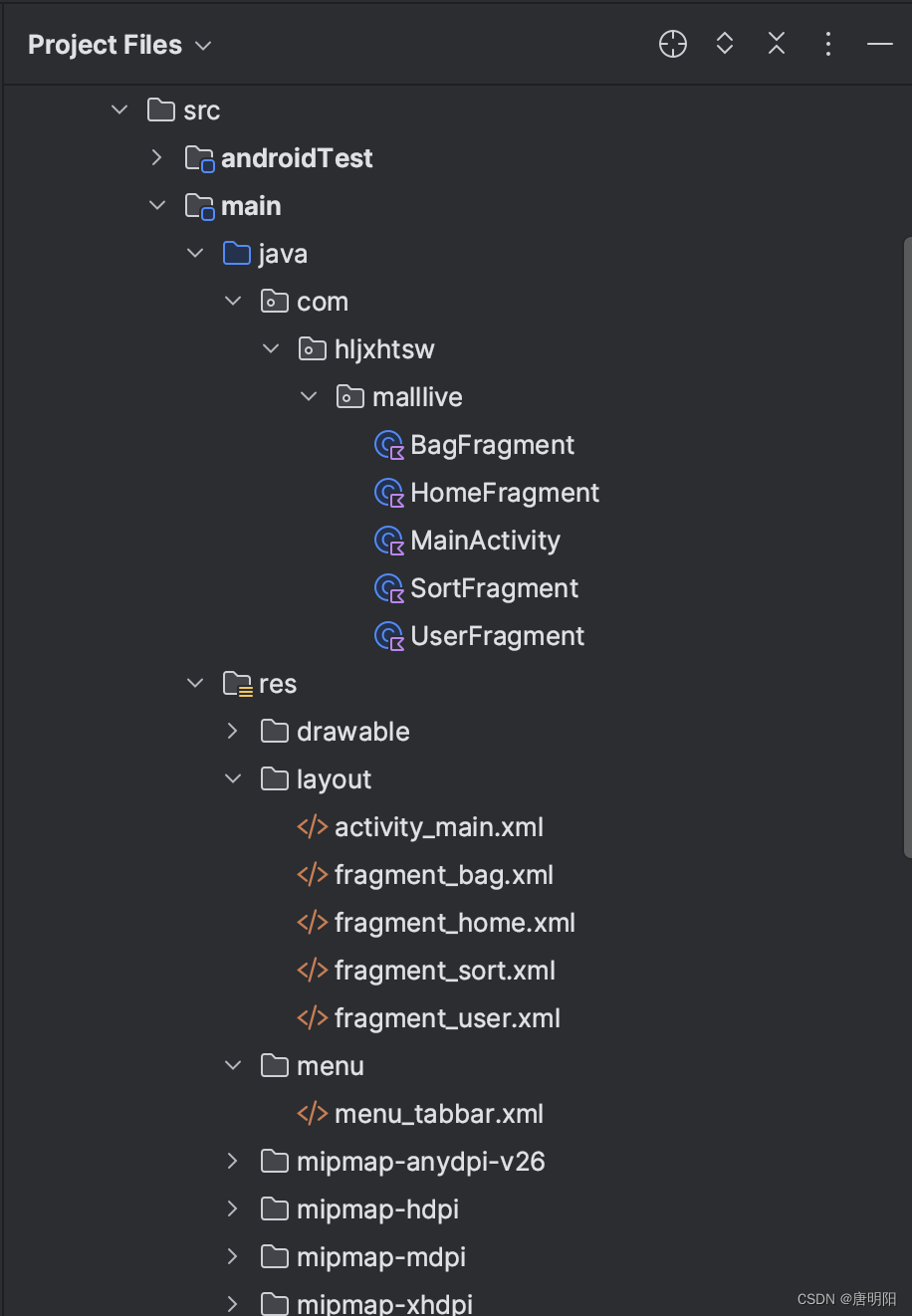Select the HomeFragment class
The image size is (912, 1316).
coord(504,492)
